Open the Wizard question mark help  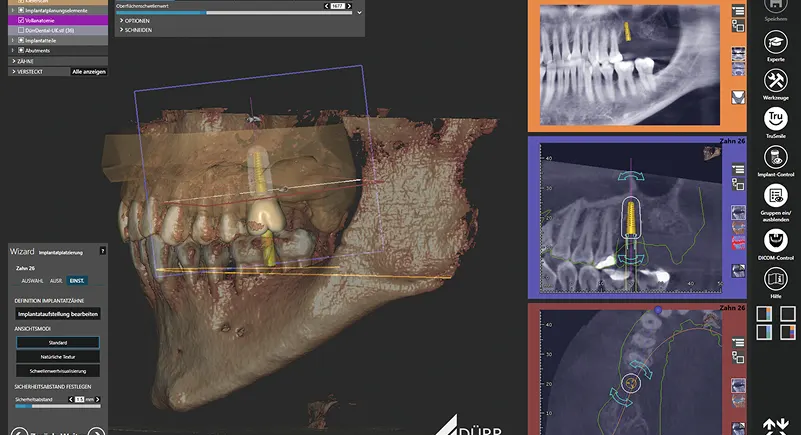[x=103, y=251]
